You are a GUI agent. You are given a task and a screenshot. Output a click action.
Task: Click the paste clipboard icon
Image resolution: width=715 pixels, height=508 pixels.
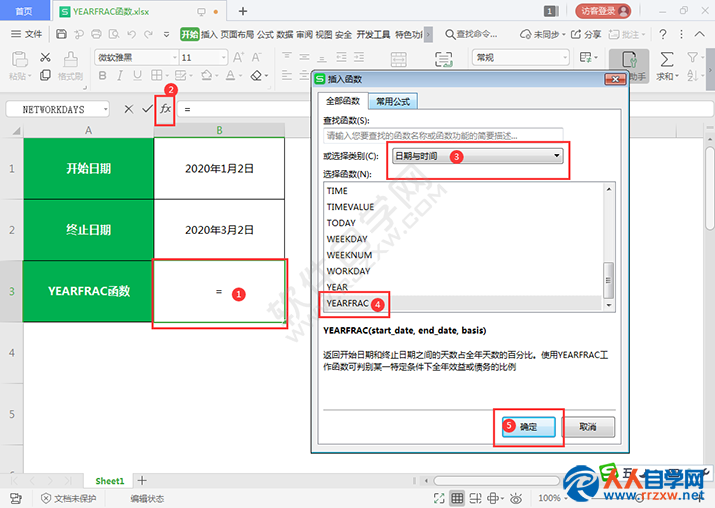pyautogui.click(x=20, y=59)
